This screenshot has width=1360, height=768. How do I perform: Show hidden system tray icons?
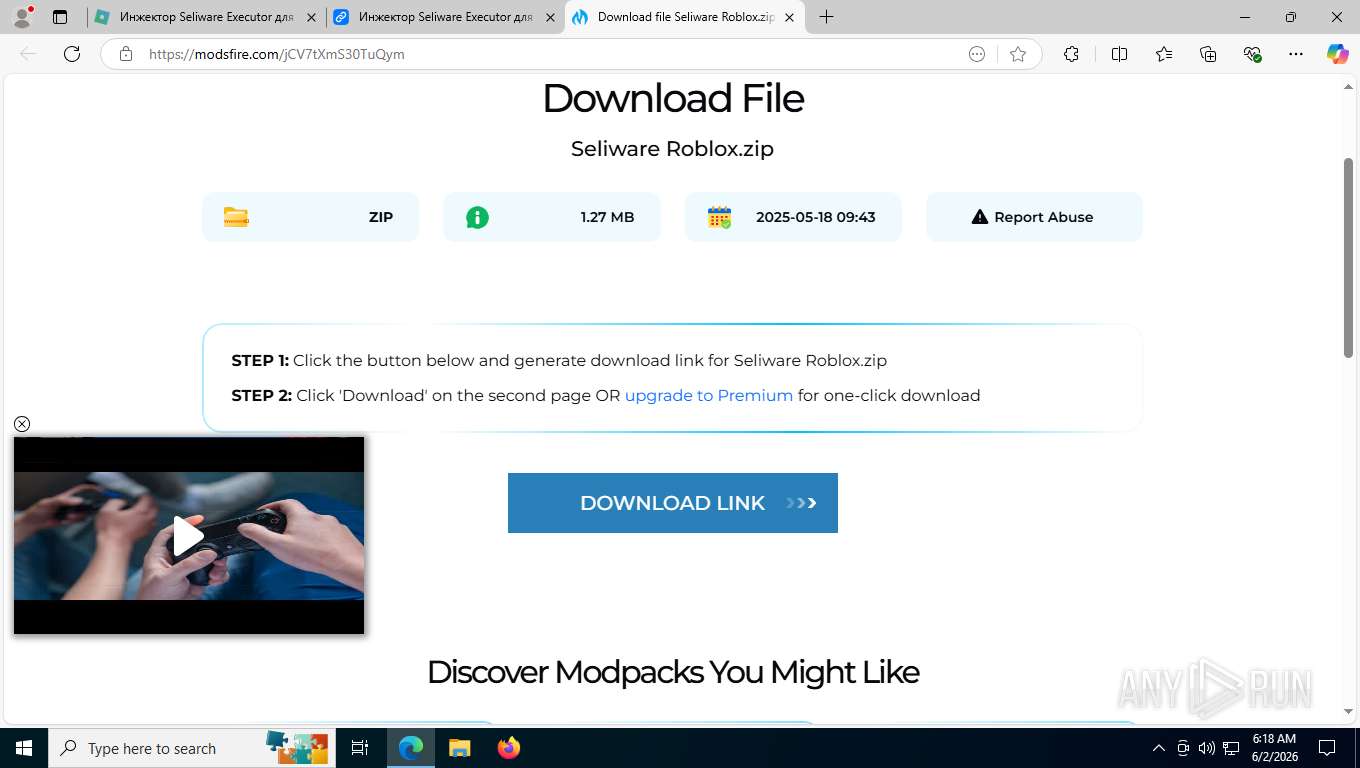point(1159,748)
